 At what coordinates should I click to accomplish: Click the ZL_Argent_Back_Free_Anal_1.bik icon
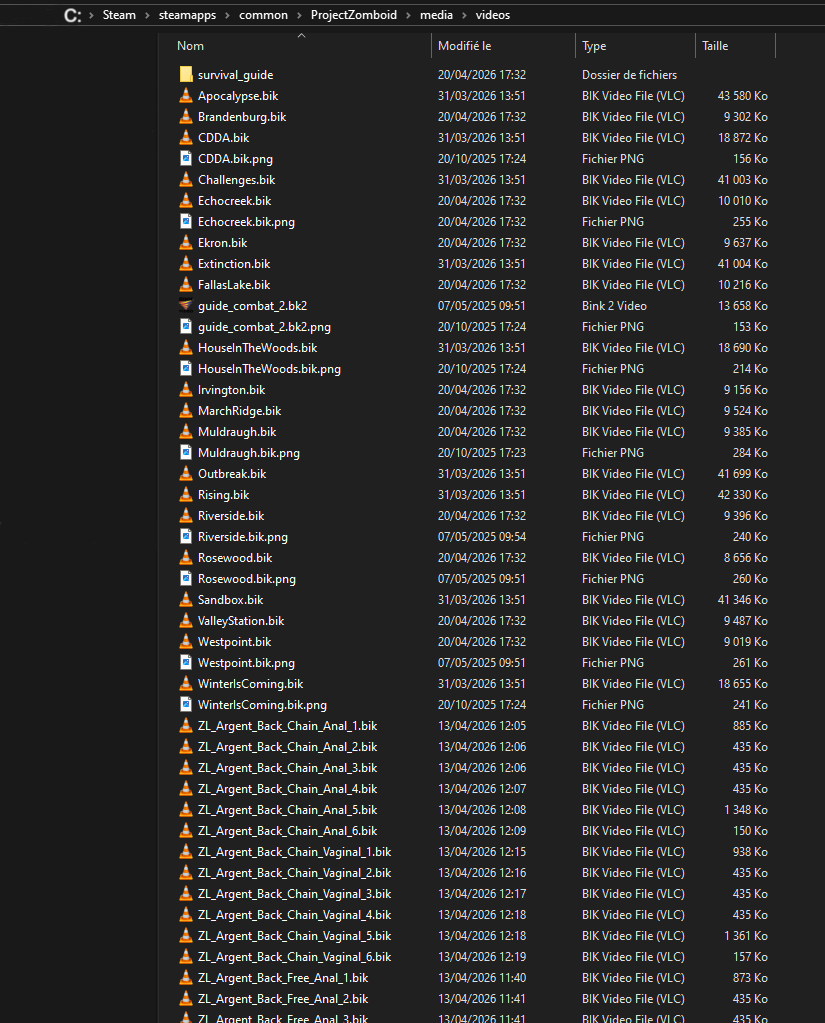tap(186, 977)
